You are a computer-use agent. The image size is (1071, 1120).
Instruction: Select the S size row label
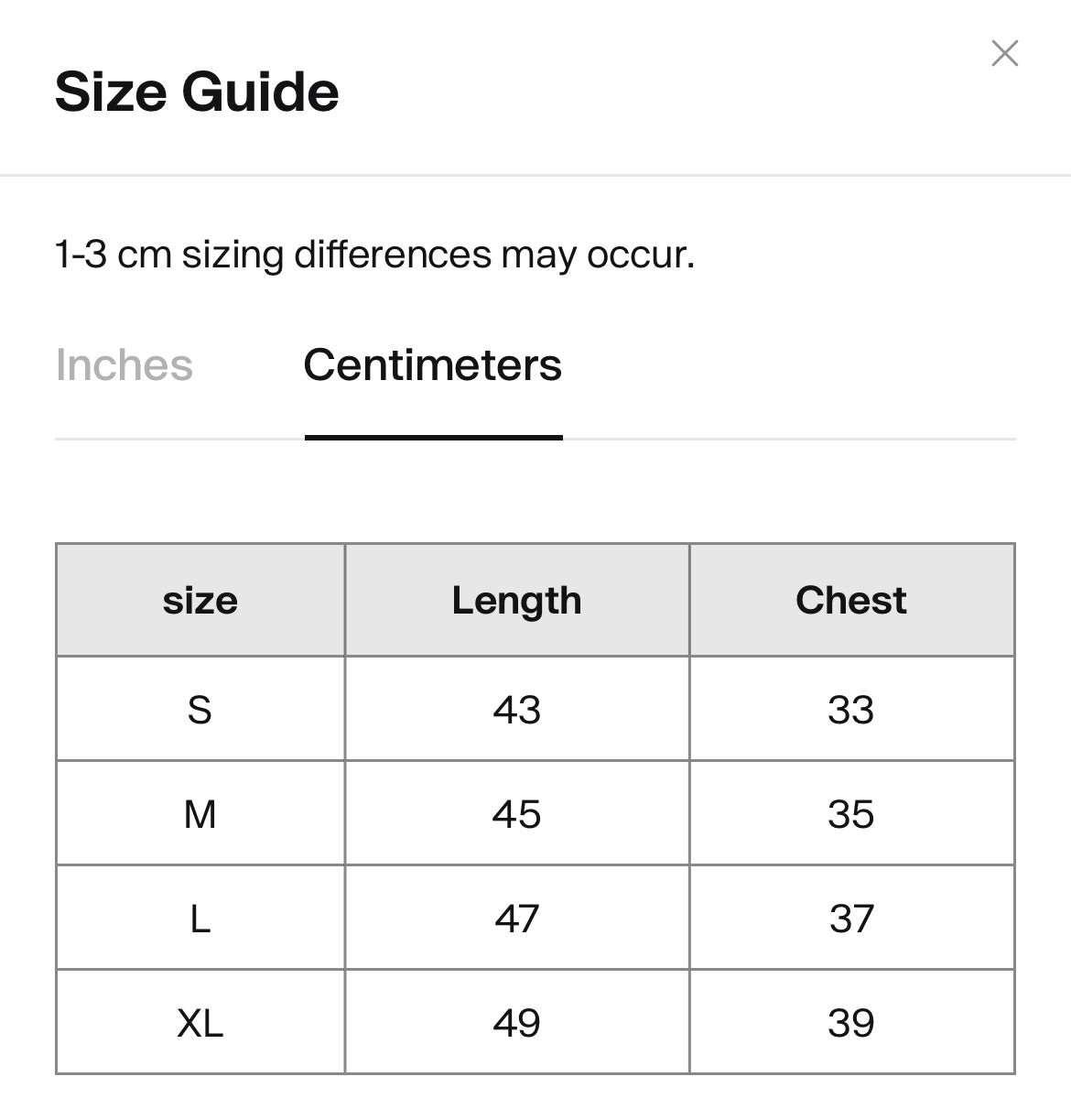[200, 708]
